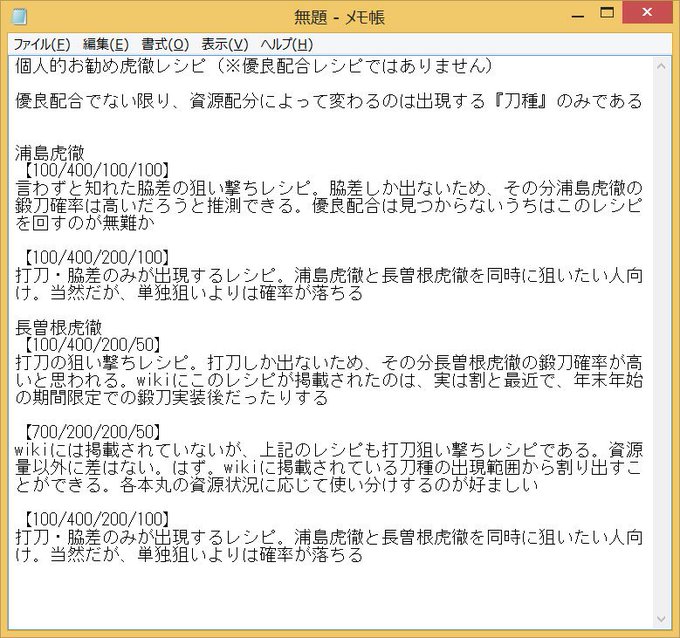Screen dimensions: 680x638
Task: Click the Notepad icon in title bar
Action: point(19,17)
